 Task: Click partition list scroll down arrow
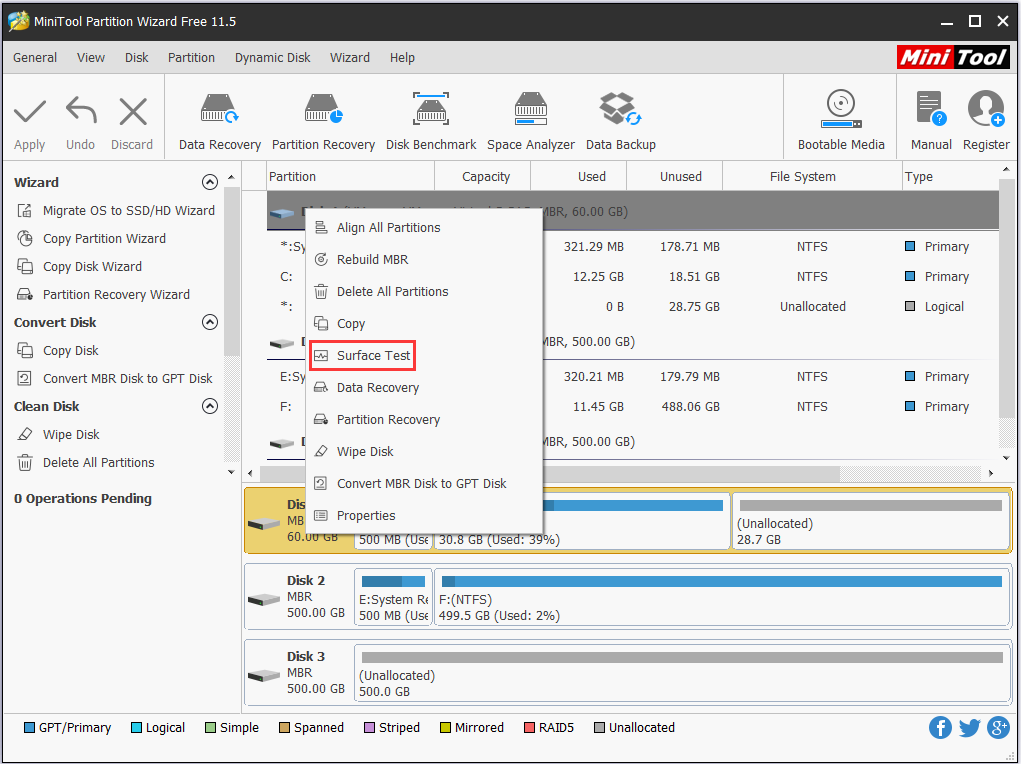click(x=1006, y=459)
